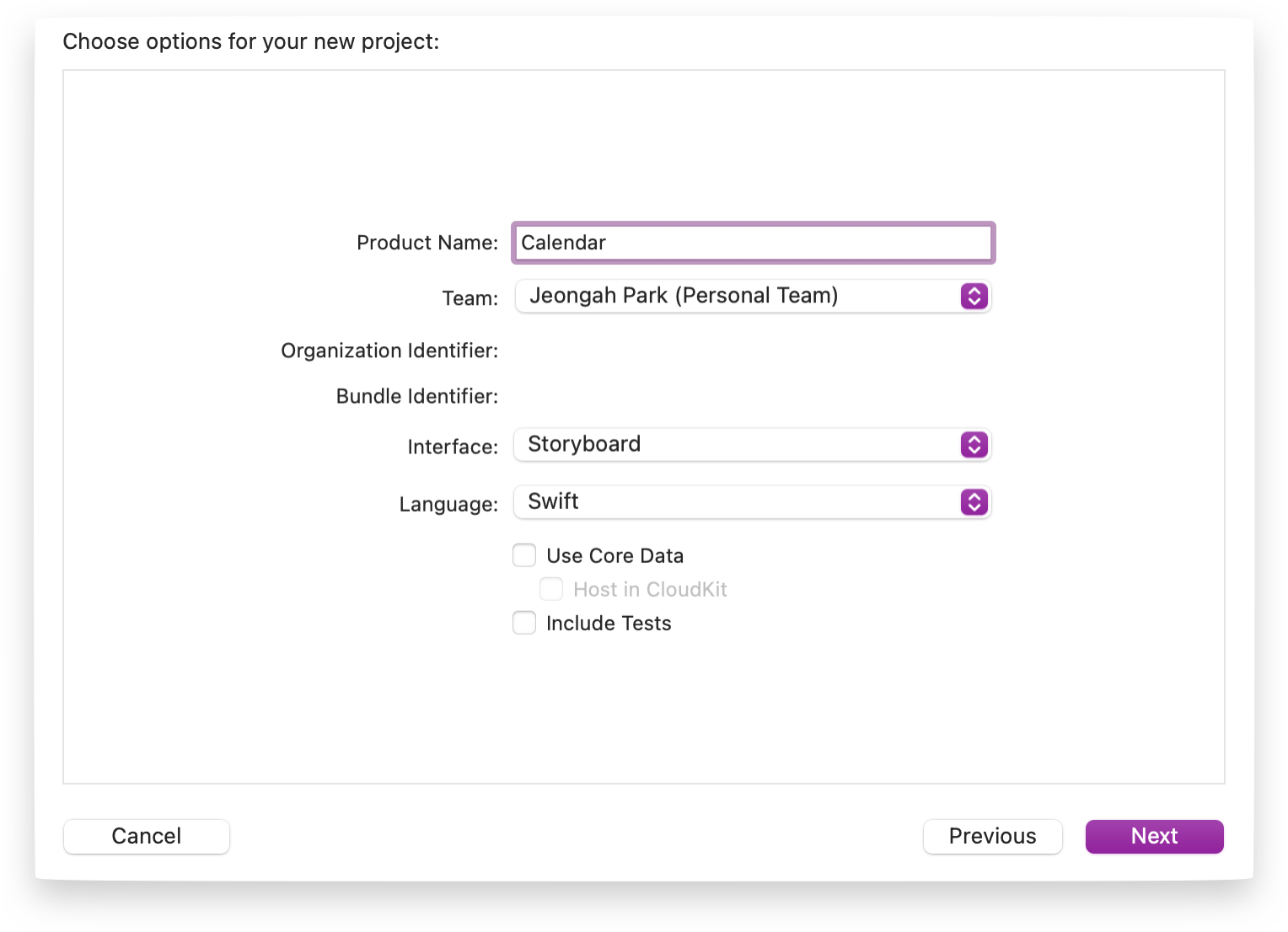
Task: Click the Language label text
Action: (448, 504)
